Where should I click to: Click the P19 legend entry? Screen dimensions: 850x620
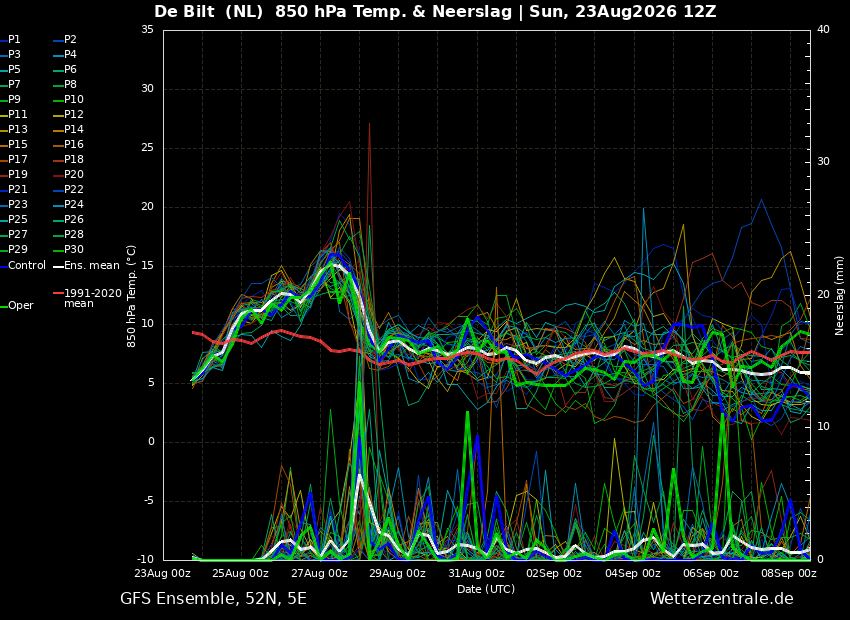pyautogui.click(x=14, y=175)
